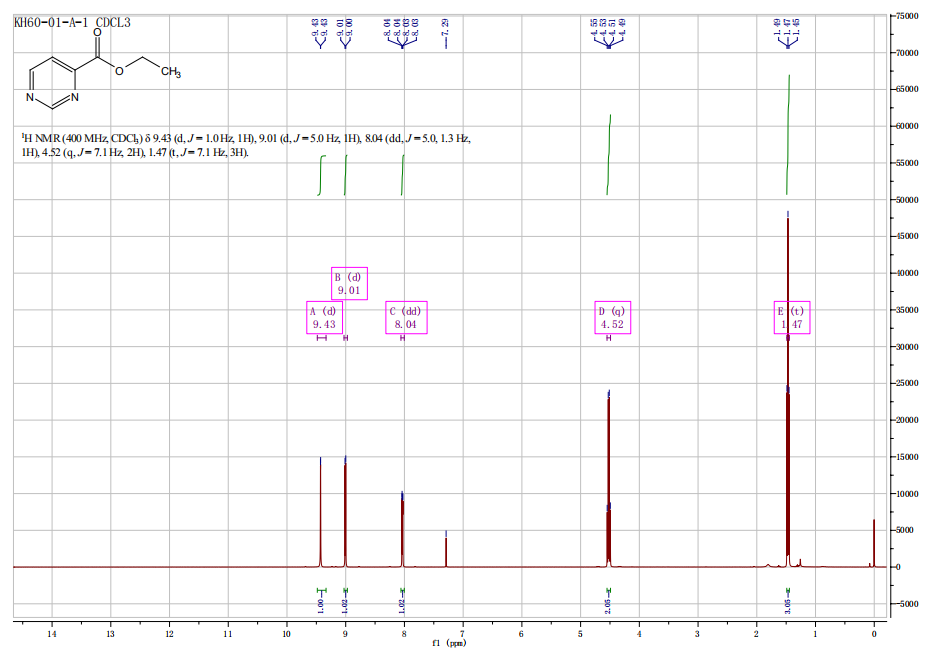Select the integral value 2.05 below the quartet
Image resolution: width=941 pixels, height=656 pixels.
pyautogui.click(x=608, y=604)
